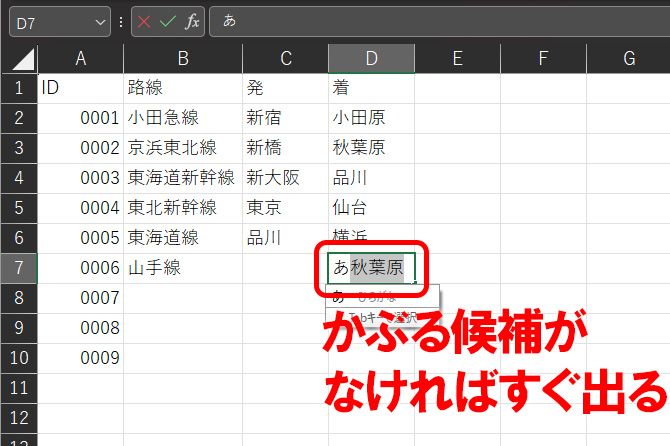Click the Name Box showing D7
This screenshot has height=446, width=670.
pyautogui.click(x=60, y=22)
